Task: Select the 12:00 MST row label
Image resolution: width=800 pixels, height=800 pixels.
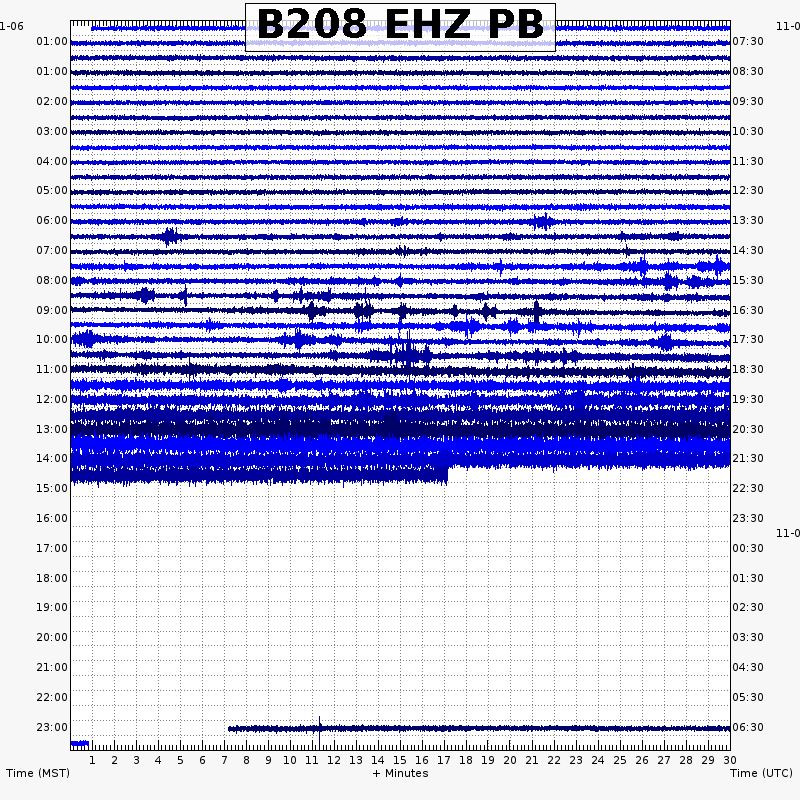Action: (52, 399)
